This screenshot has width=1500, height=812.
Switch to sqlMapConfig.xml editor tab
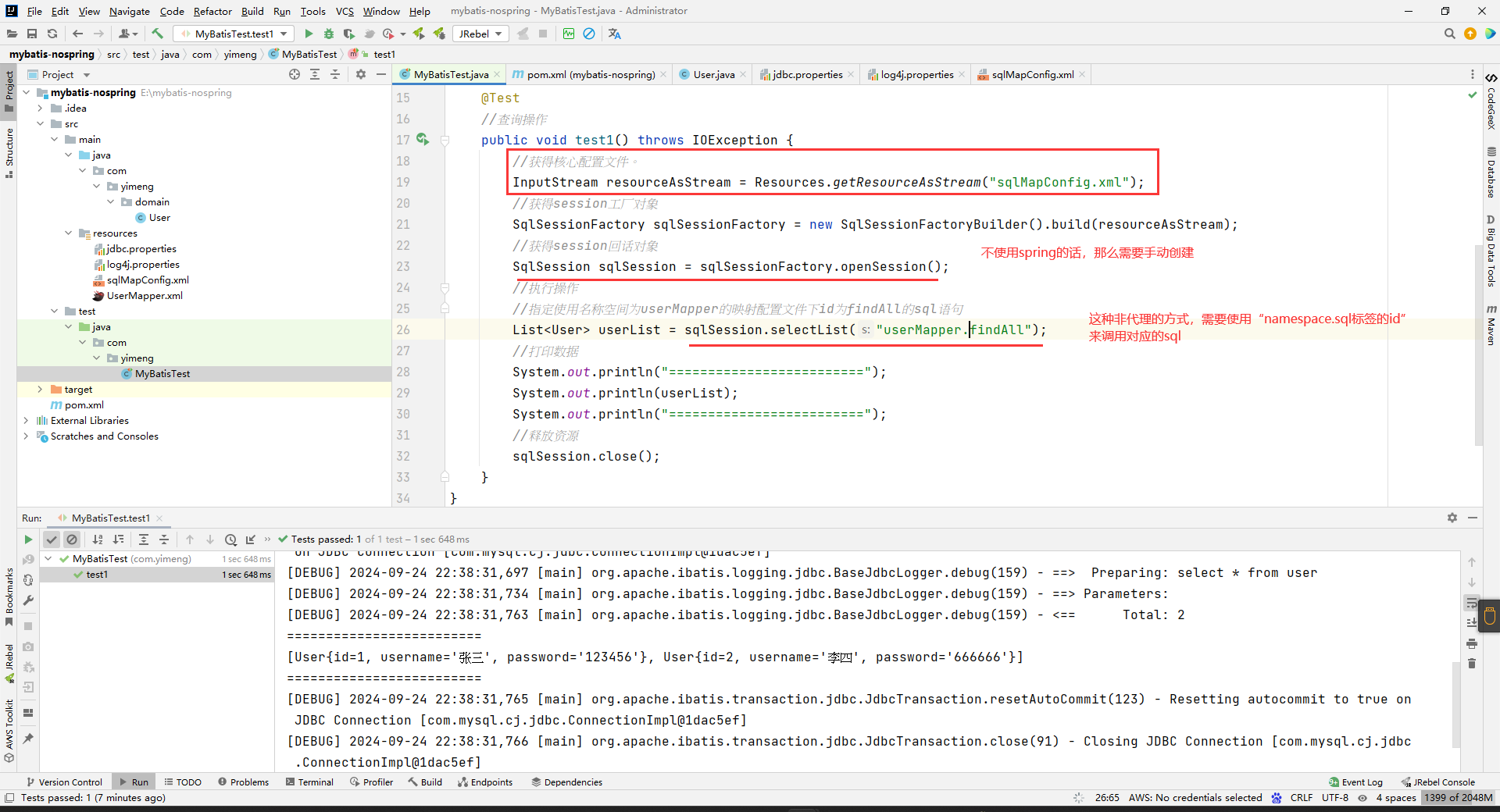coord(1032,74)
